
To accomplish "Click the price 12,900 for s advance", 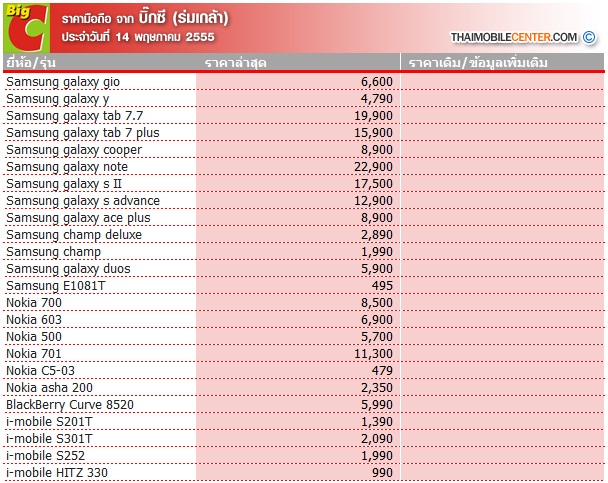I will tap(373, 201).
